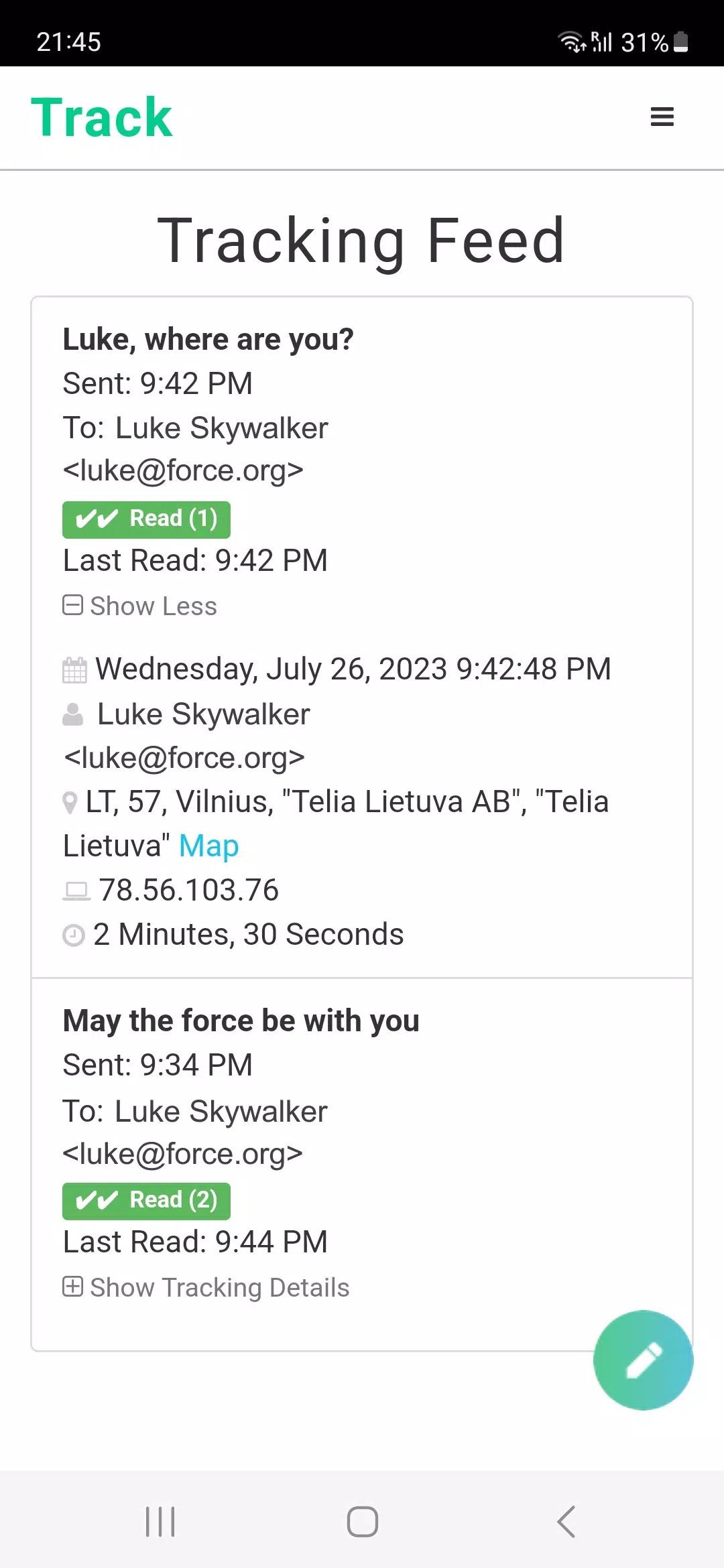The image size is (724, 1568).
Task: Open the hamburger menu
Action: point(662,117)
